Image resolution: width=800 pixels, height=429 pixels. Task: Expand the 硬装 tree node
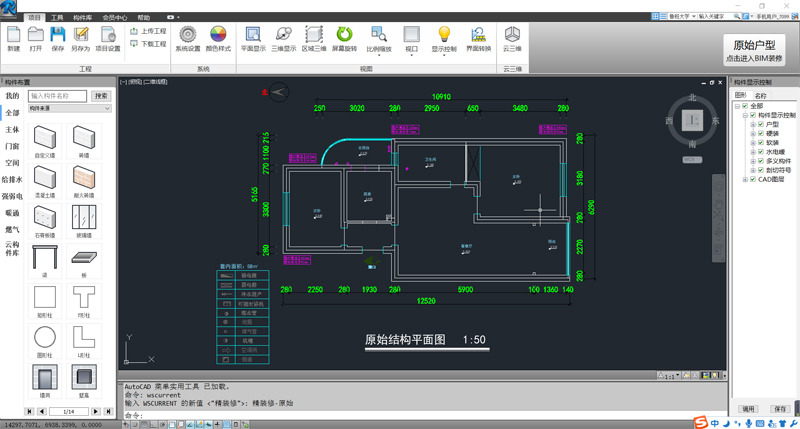(753, 134)
